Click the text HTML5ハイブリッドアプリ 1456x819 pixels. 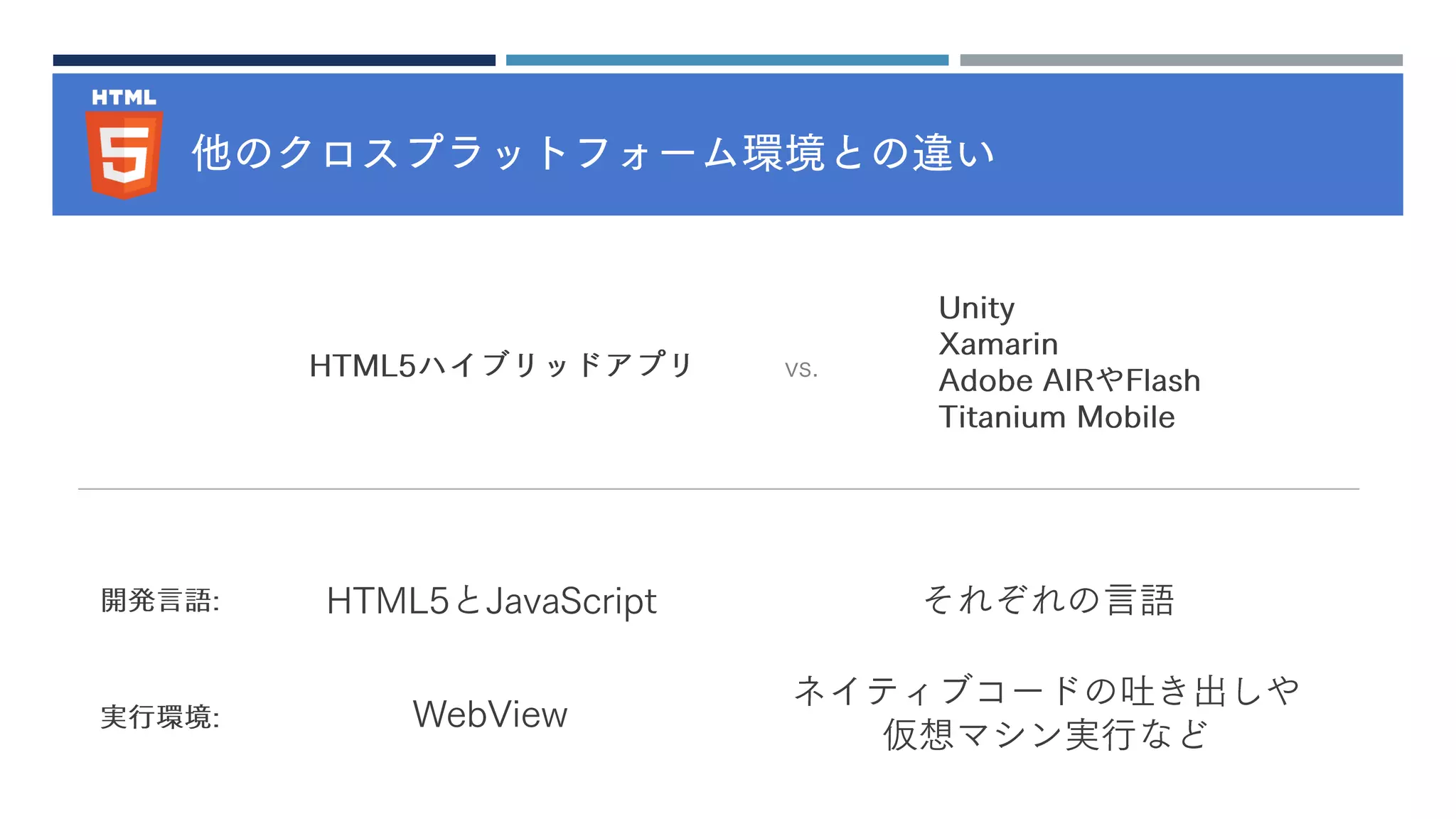501,365
